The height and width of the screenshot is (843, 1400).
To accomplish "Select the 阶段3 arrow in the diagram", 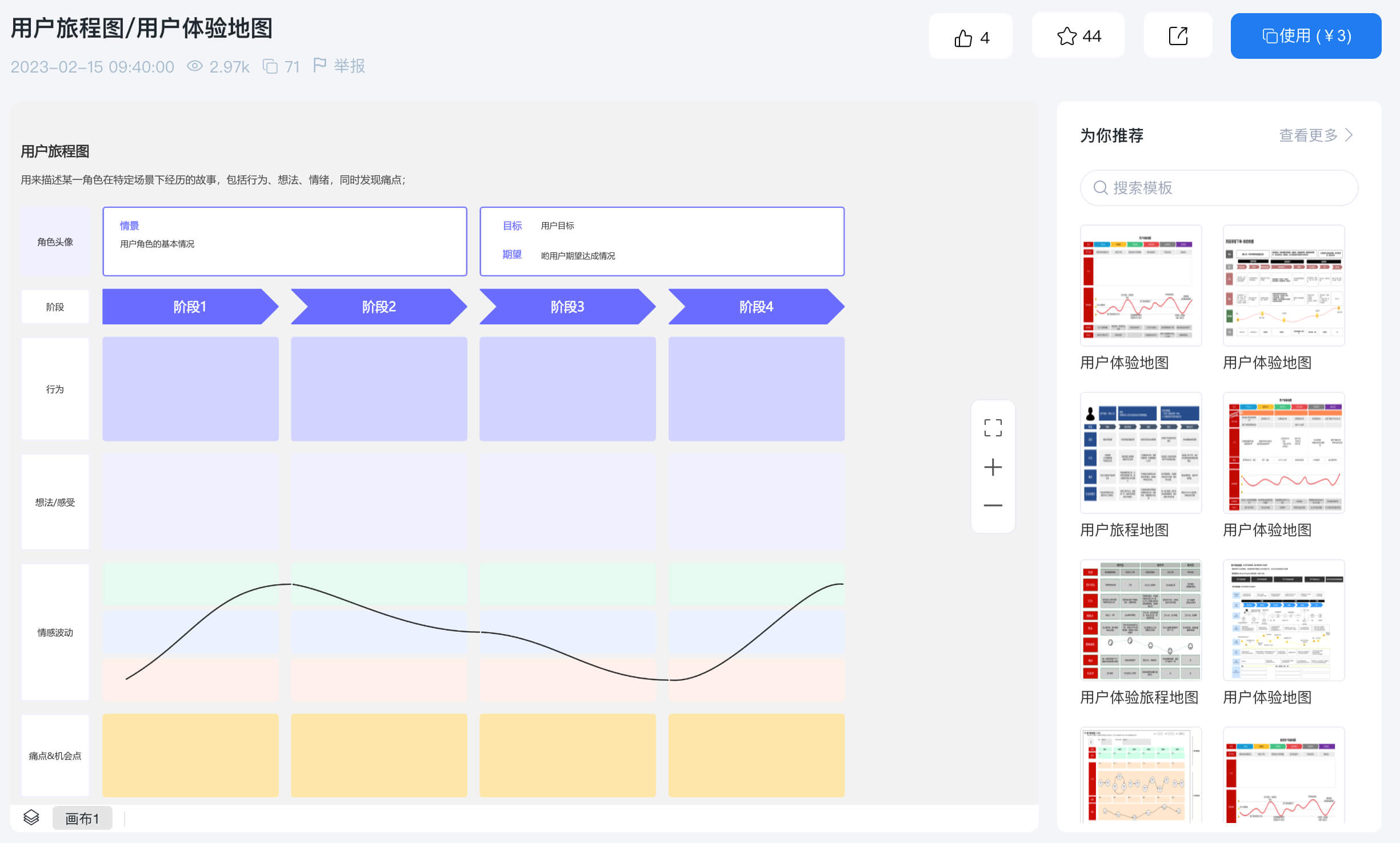I will click(x=567, y=307).
